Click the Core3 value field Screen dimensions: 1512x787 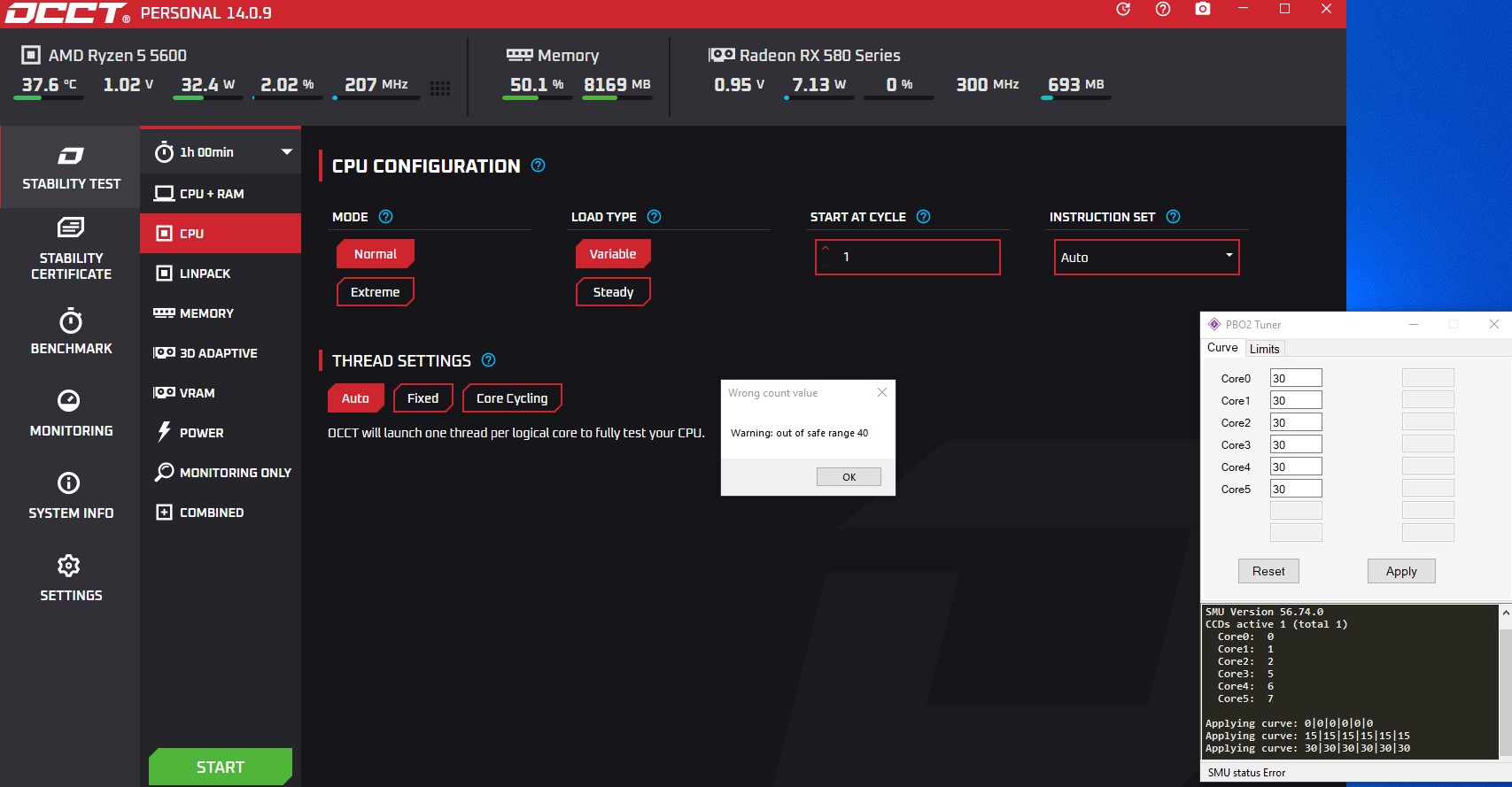coord(1296,444)
